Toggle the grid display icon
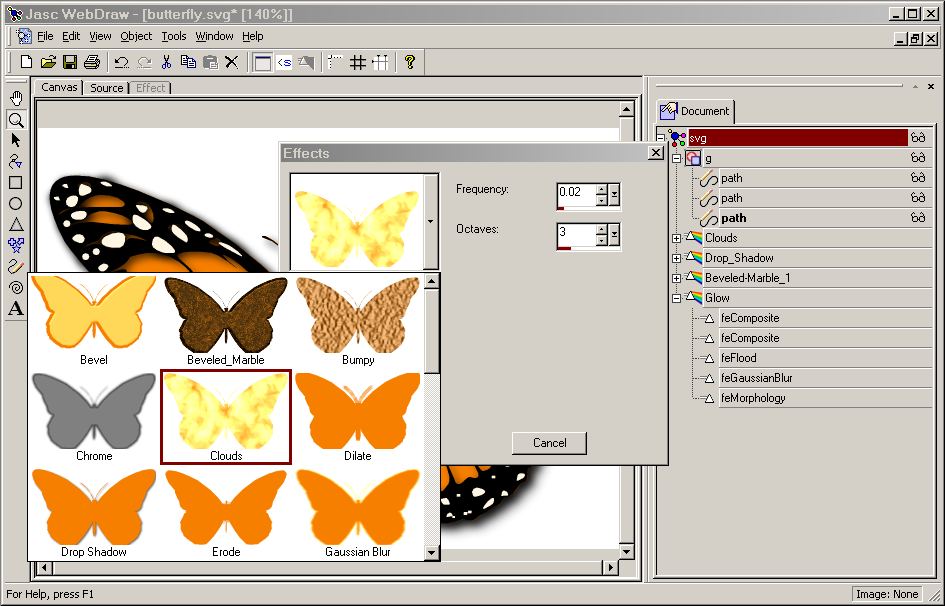Viewport: 945px width, 606px height. 358,62
